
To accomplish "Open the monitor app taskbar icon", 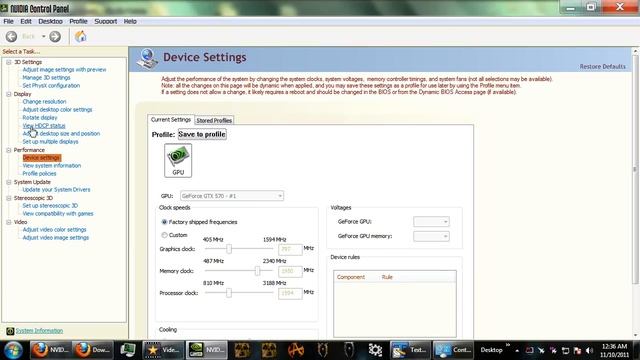I will tap(128, 350).
